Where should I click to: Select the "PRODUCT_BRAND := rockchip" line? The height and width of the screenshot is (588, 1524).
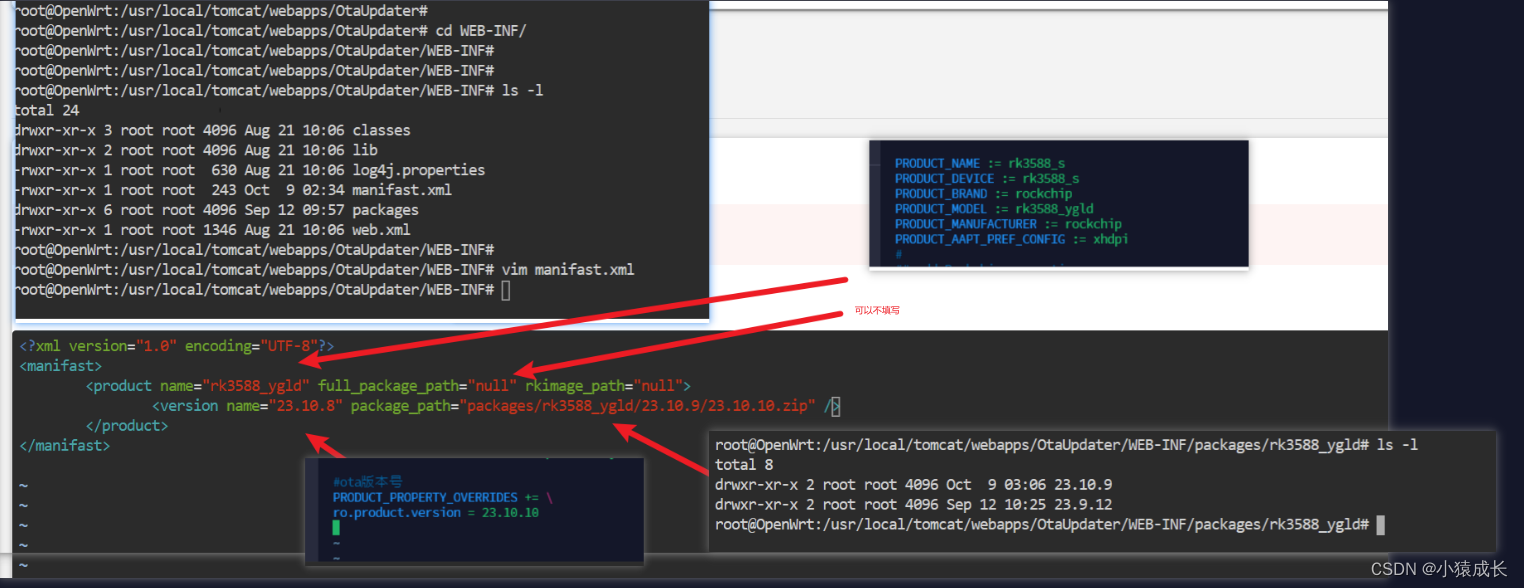[983, 193]
